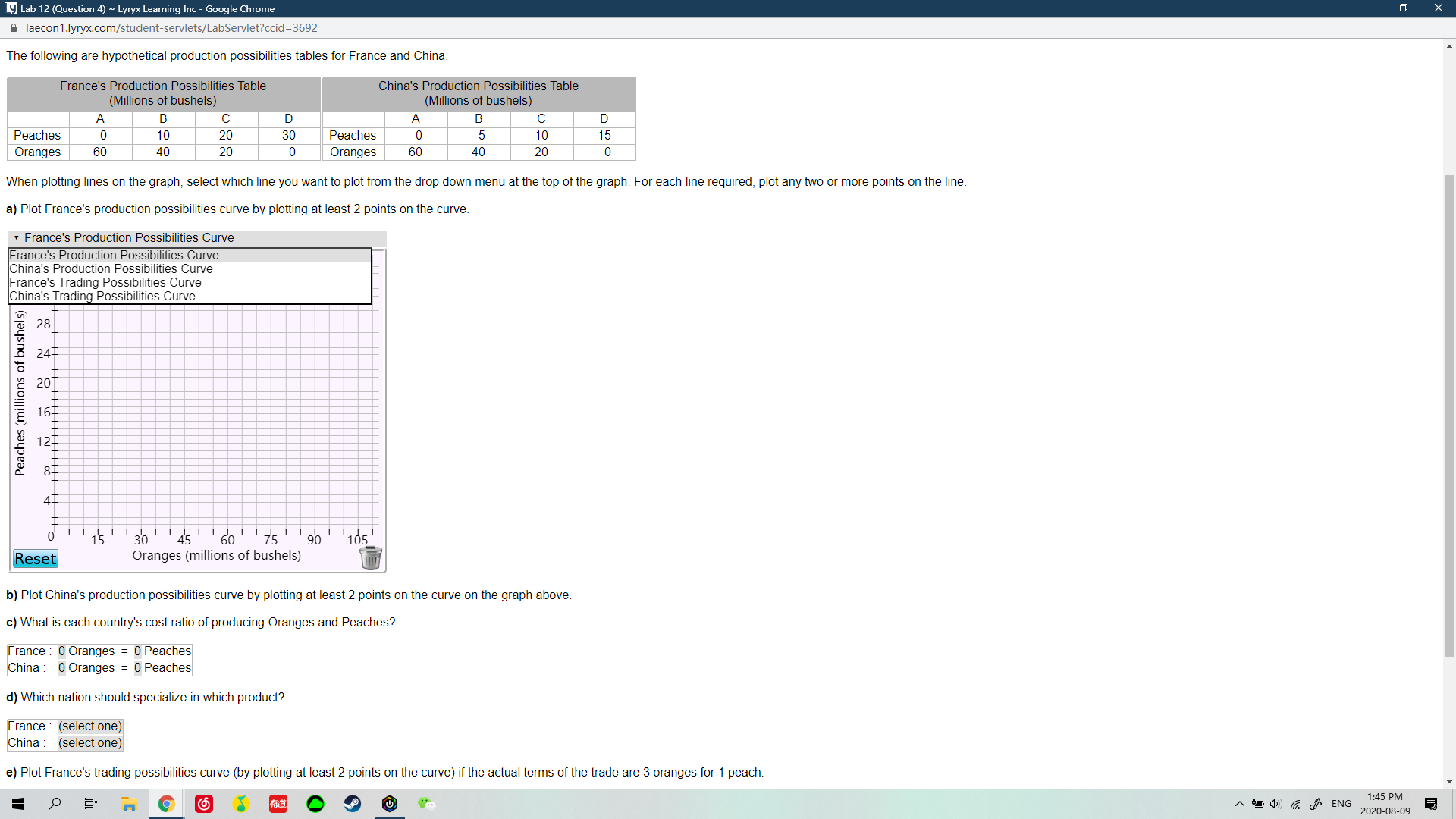Launch Steam from the taskbar
Image resolution: width=1456 pixels, height=819 pixels.
tap(353, 804)
